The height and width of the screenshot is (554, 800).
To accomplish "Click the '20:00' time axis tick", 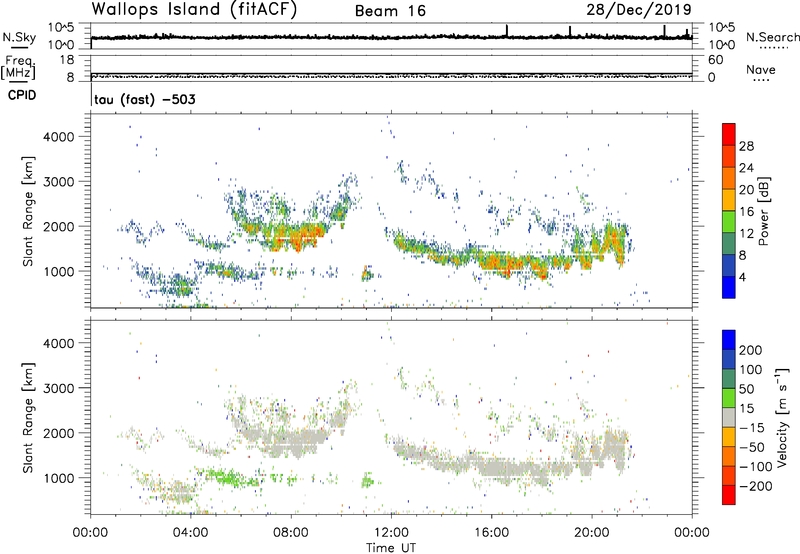I will pos(592,533).
